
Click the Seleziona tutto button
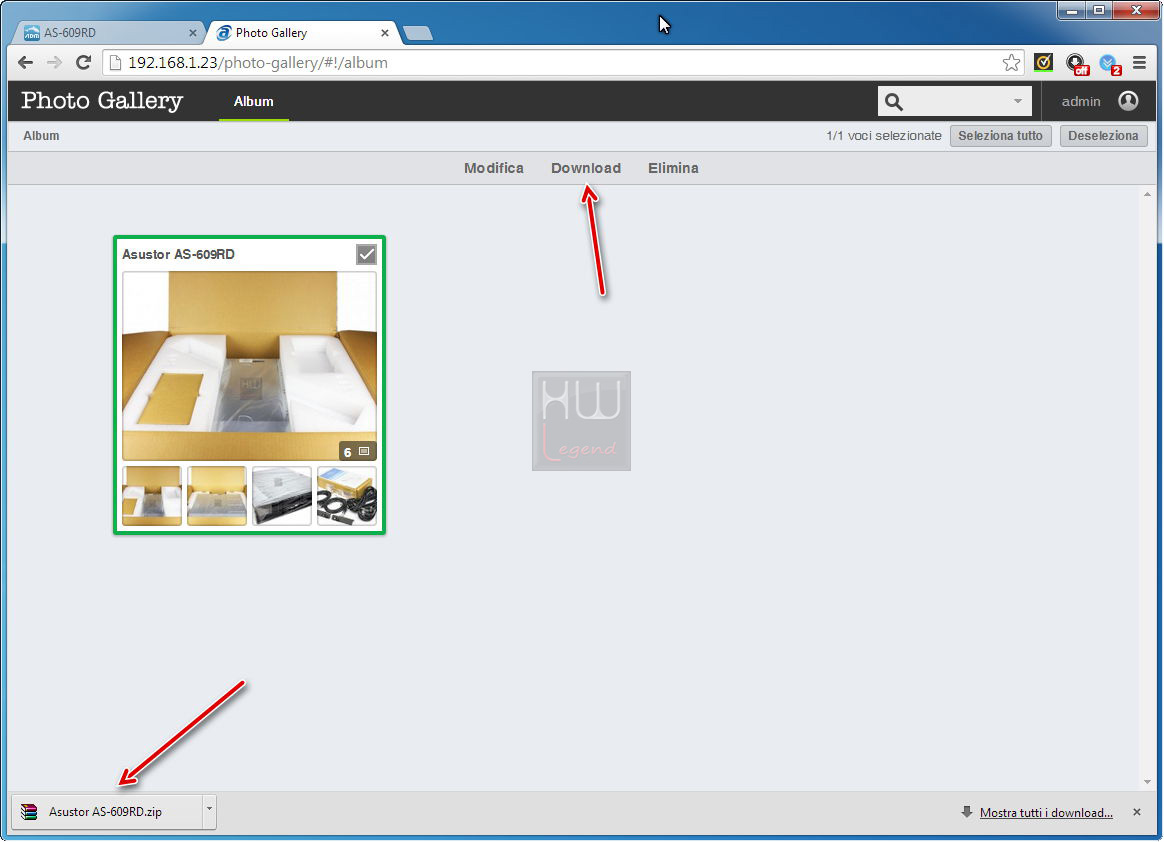[1001, 136]
